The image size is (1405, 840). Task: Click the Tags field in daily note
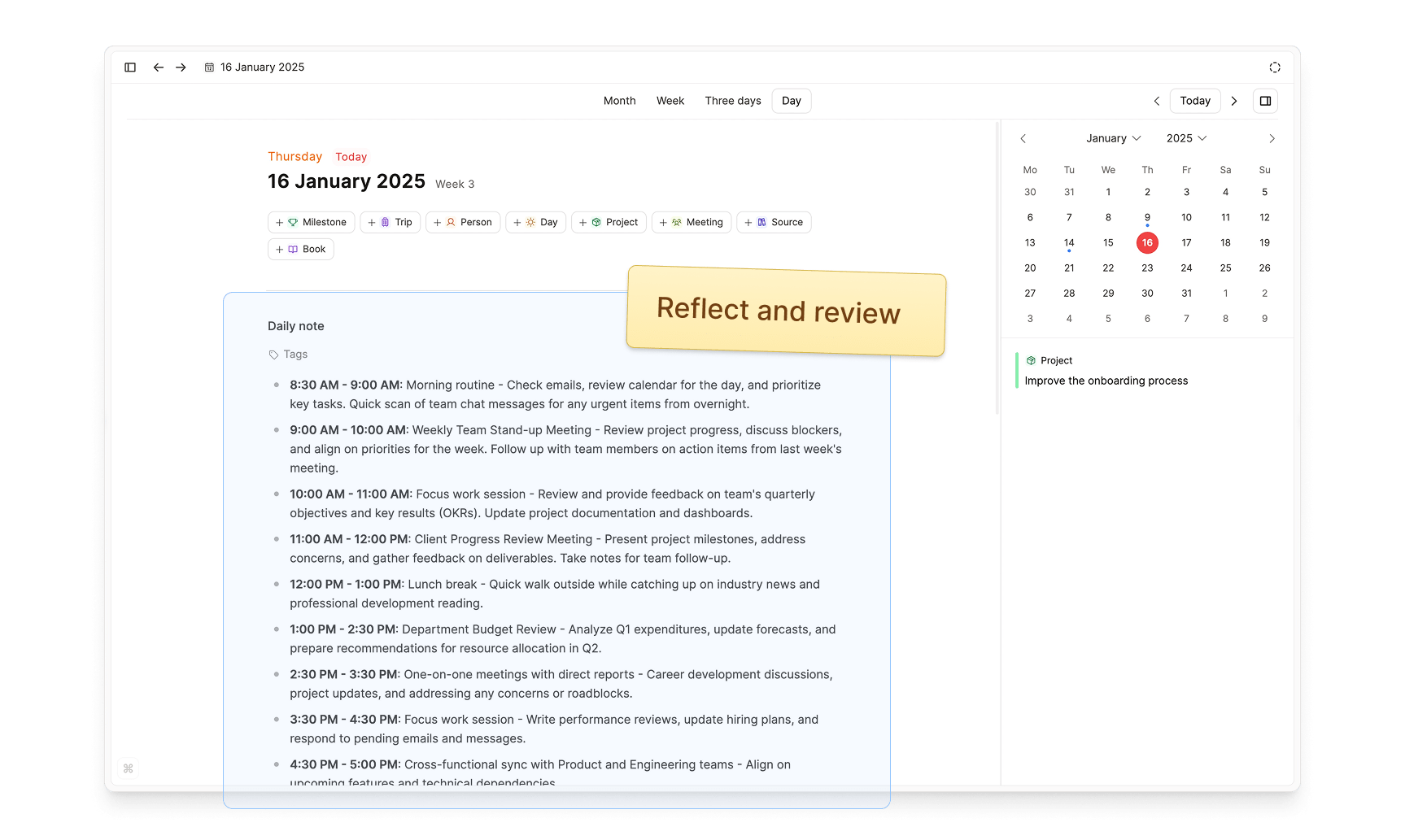coord(295,355)
